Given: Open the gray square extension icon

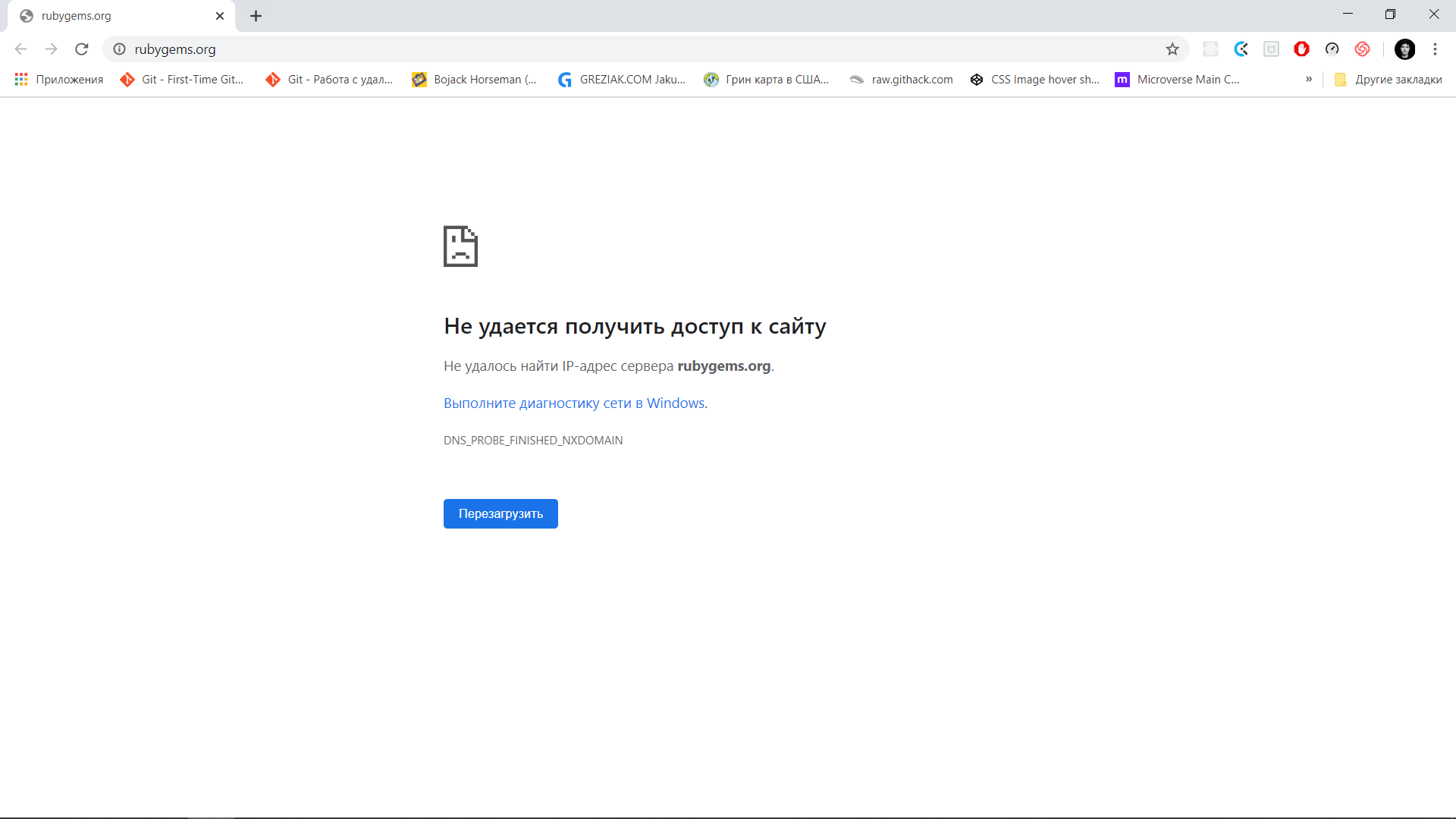Looking at the screenshot, I should (1272, 49).
